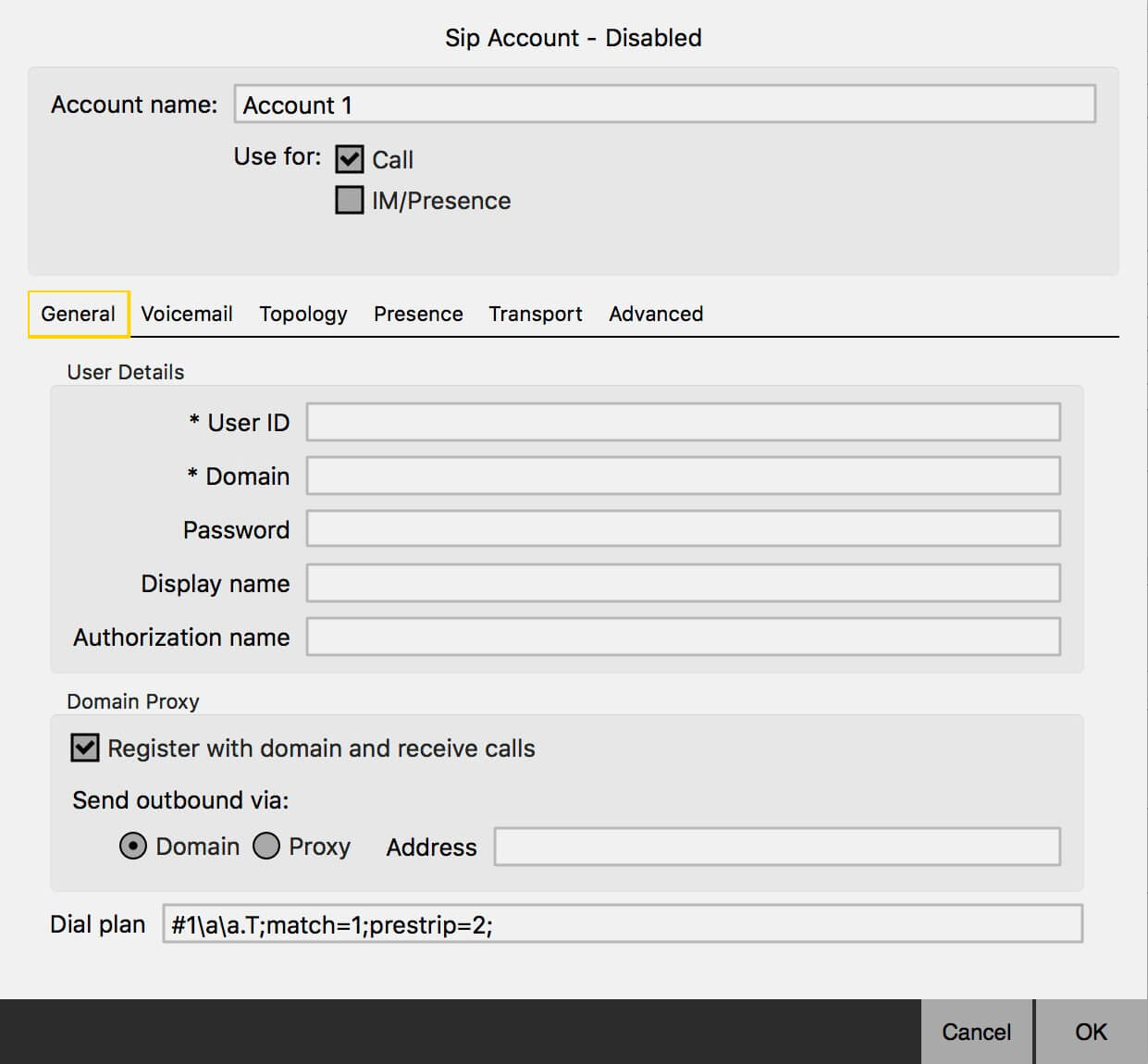
Task: Click the OK button
Action: point(1092,1031)
